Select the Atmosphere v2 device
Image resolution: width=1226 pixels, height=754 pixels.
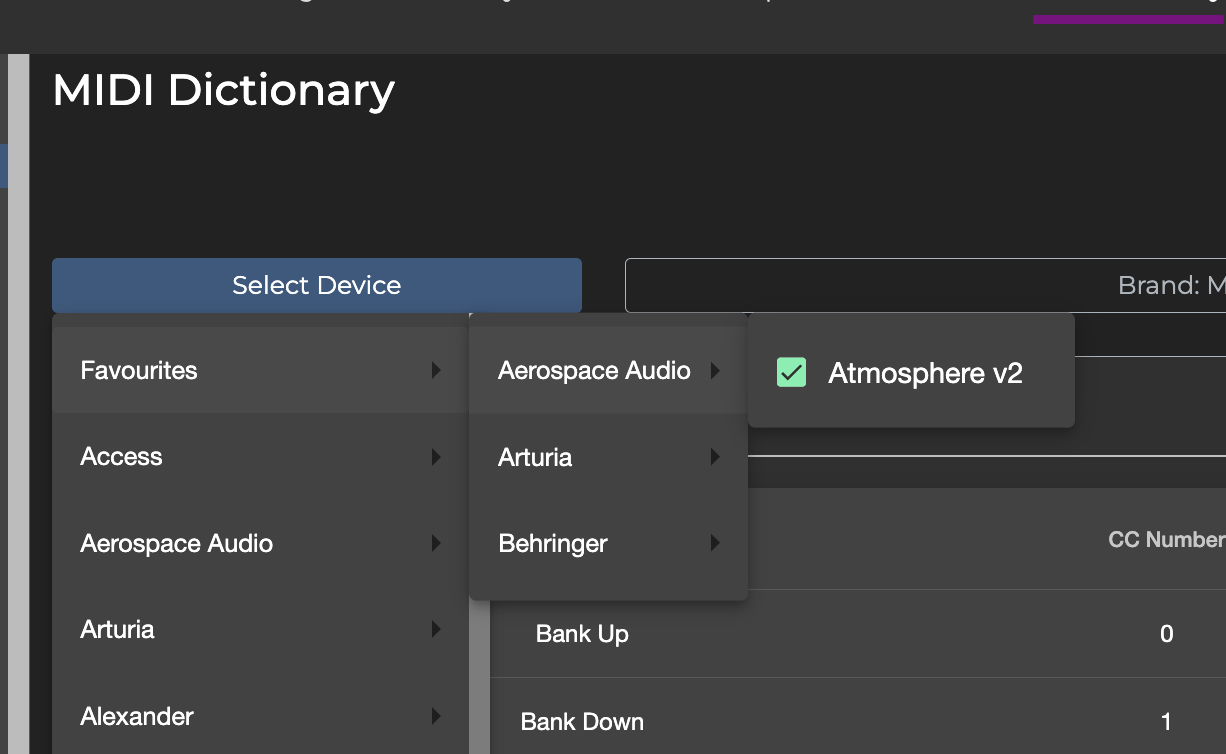[924, 372]
